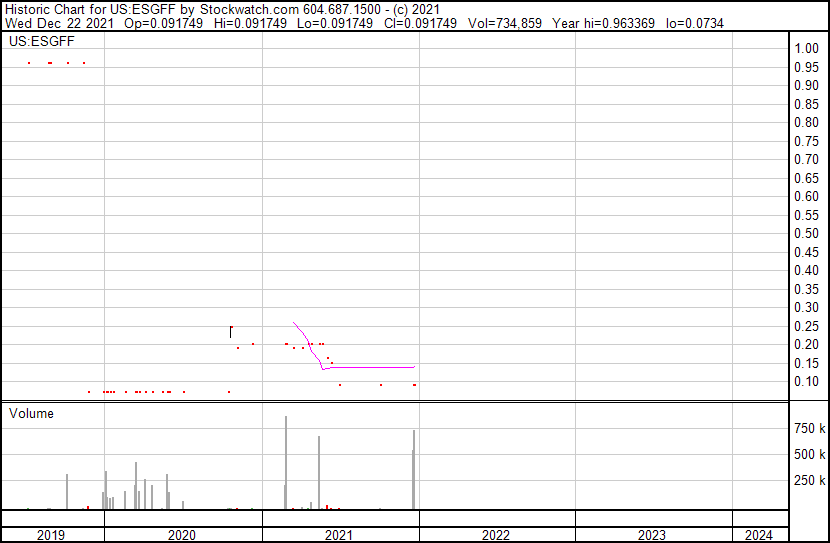The image size is (830, 543).
Task: Click the tallest volume bar in early 2021
Action: [286, 462]
